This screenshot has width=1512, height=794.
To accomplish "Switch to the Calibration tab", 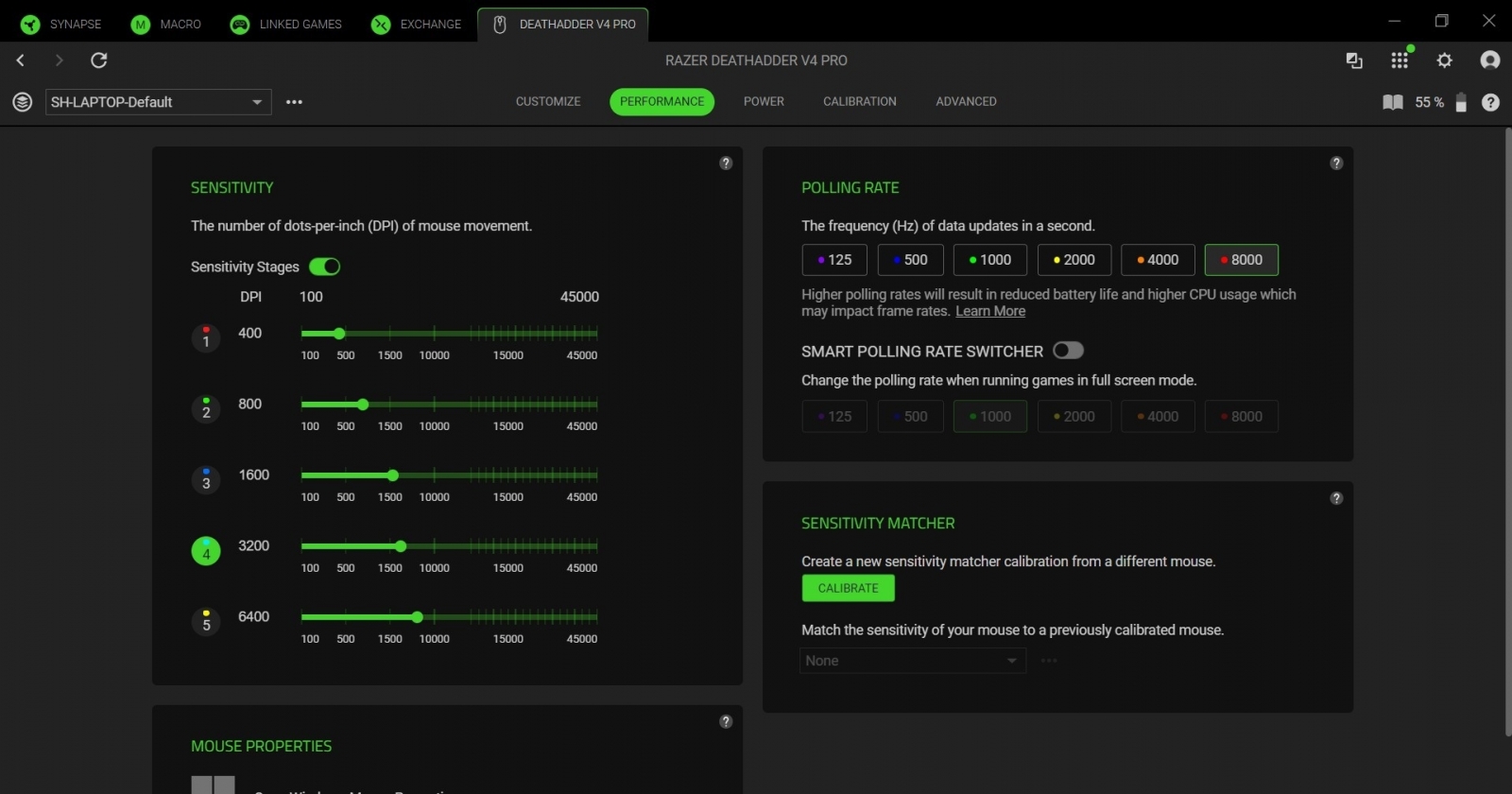I will [x=859, y=102].
